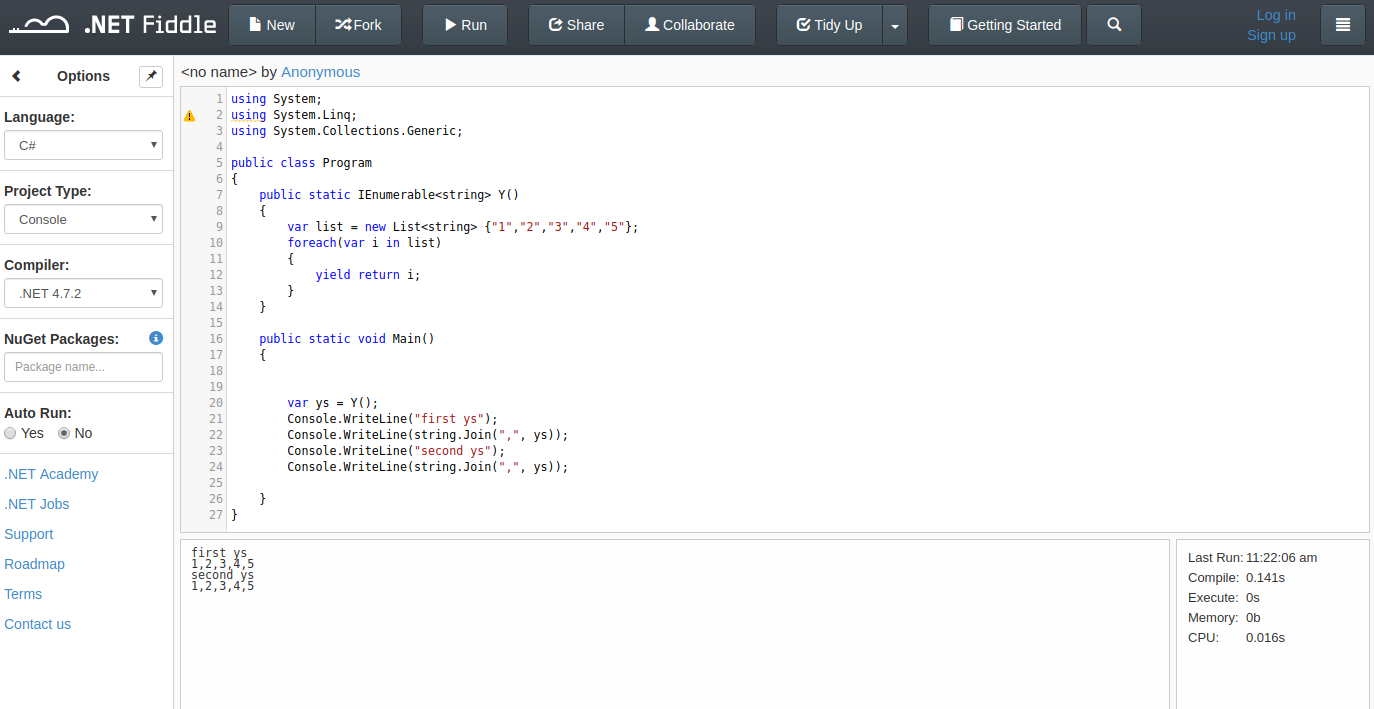Click line number 20 in the gutter
Viewport: 1374px width, 709px height.
point(216,403)
